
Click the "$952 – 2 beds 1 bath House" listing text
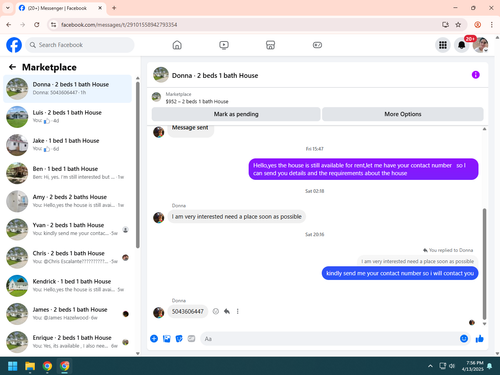click(197, 101)
